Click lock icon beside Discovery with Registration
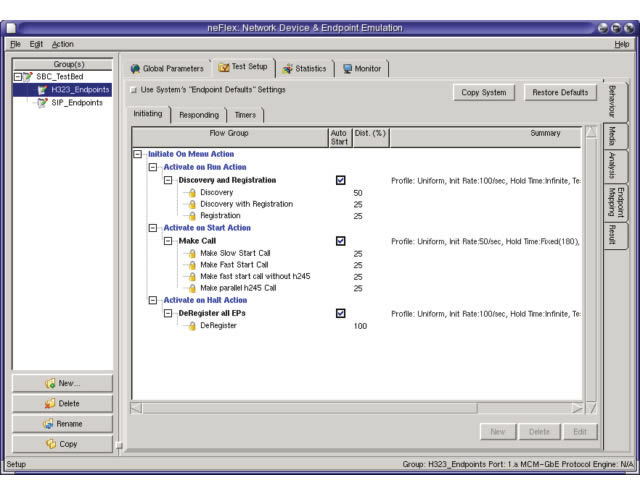The image size is (640, 496). pyautogui.click(x=192, y=204)
